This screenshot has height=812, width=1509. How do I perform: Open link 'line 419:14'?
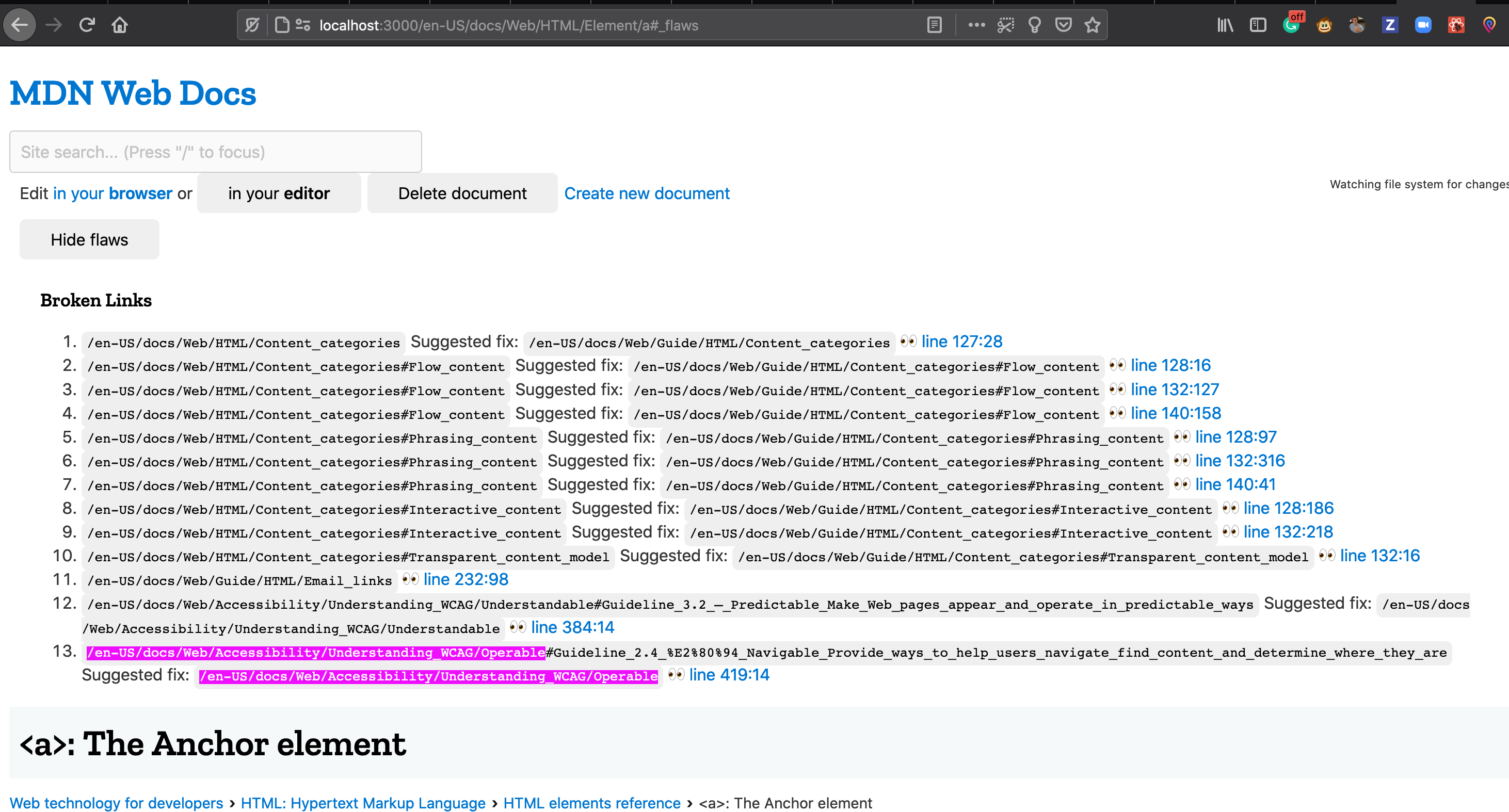(729, 675)
